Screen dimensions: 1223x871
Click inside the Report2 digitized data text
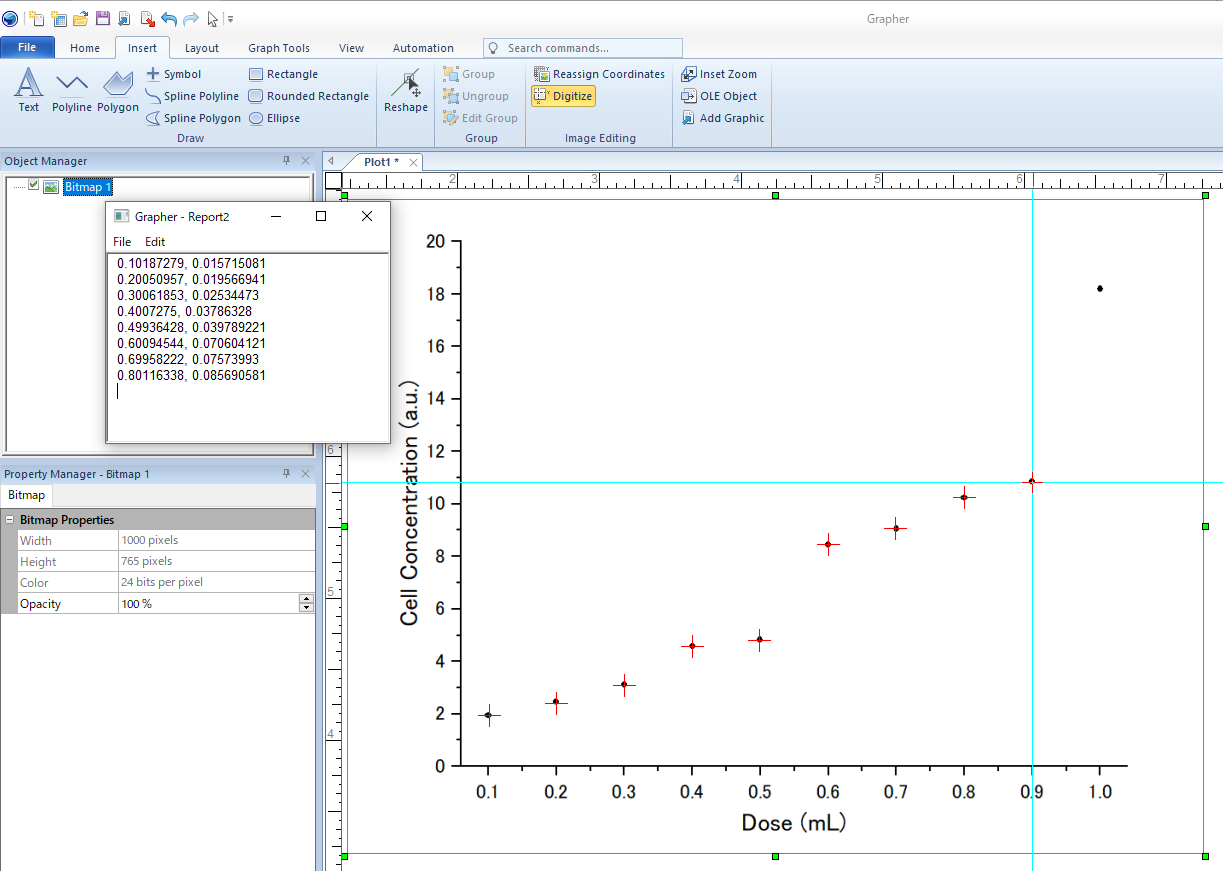pos(248,347)
